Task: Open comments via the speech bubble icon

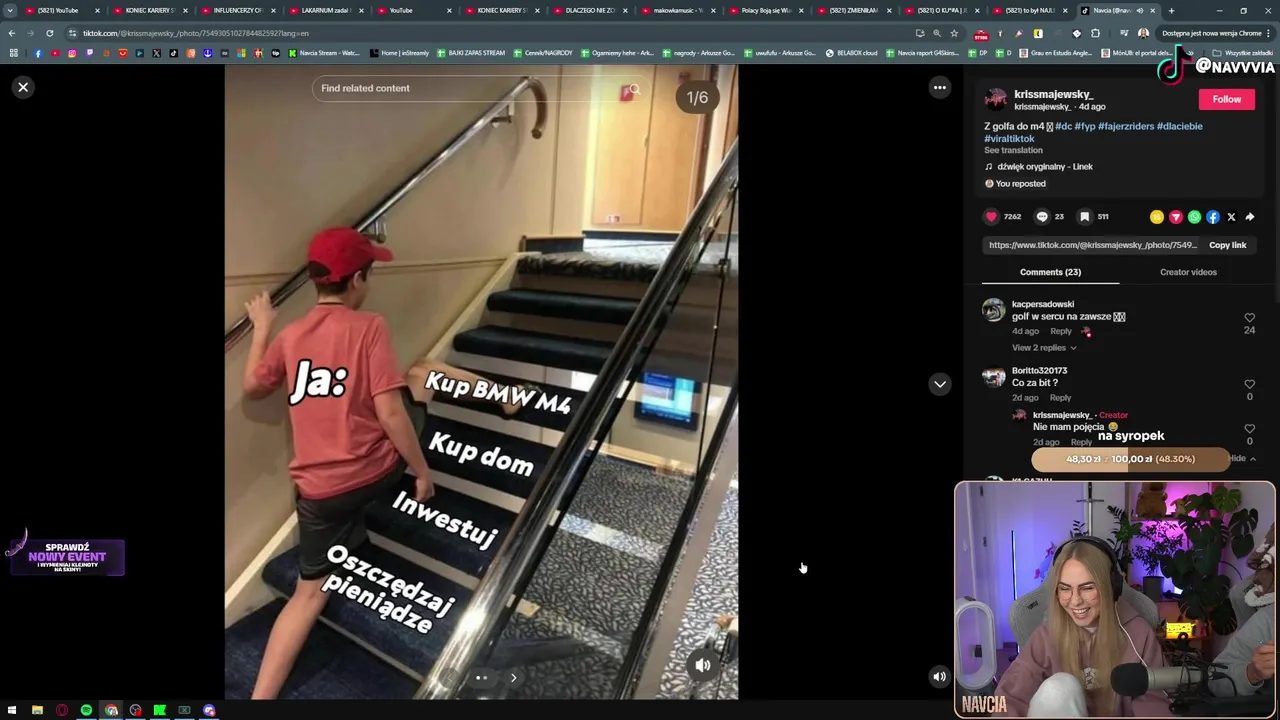Action: tap(1042, 216)
